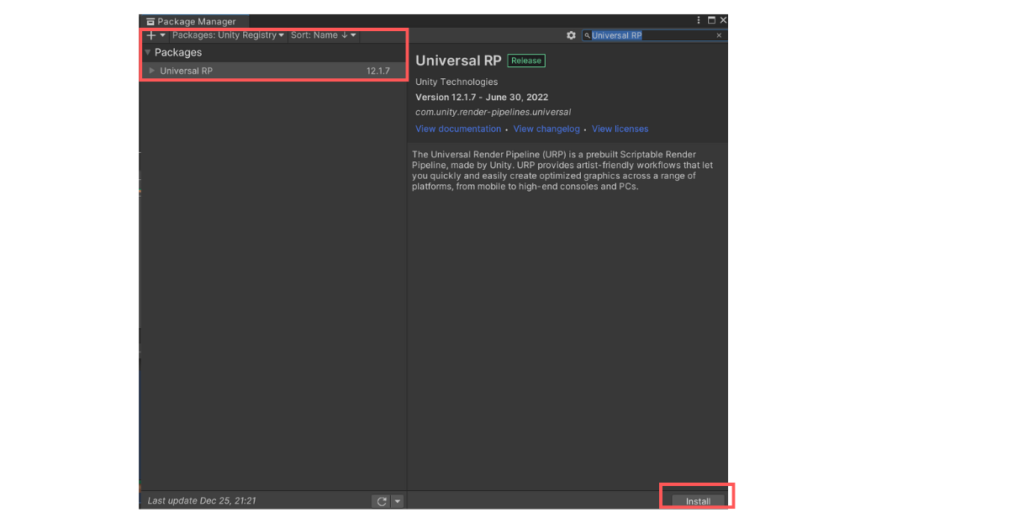Expand the Universal RP version list arrow
Viewport: 1024px width, 523px height.
[x=151, y=71]
